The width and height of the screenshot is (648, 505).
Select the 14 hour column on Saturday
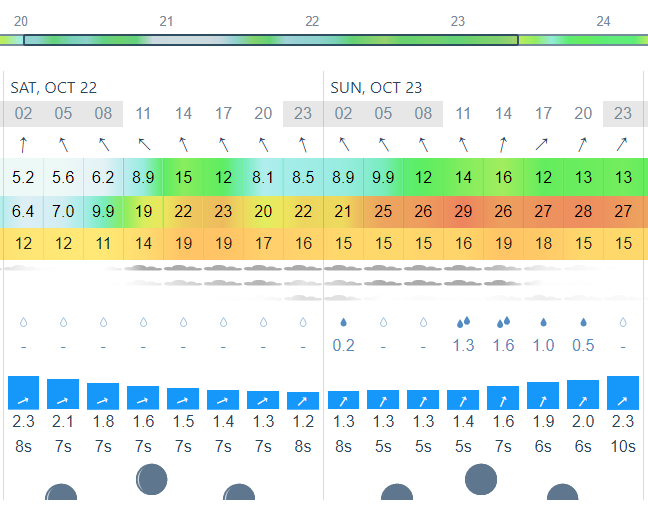(x=183, y=113)
